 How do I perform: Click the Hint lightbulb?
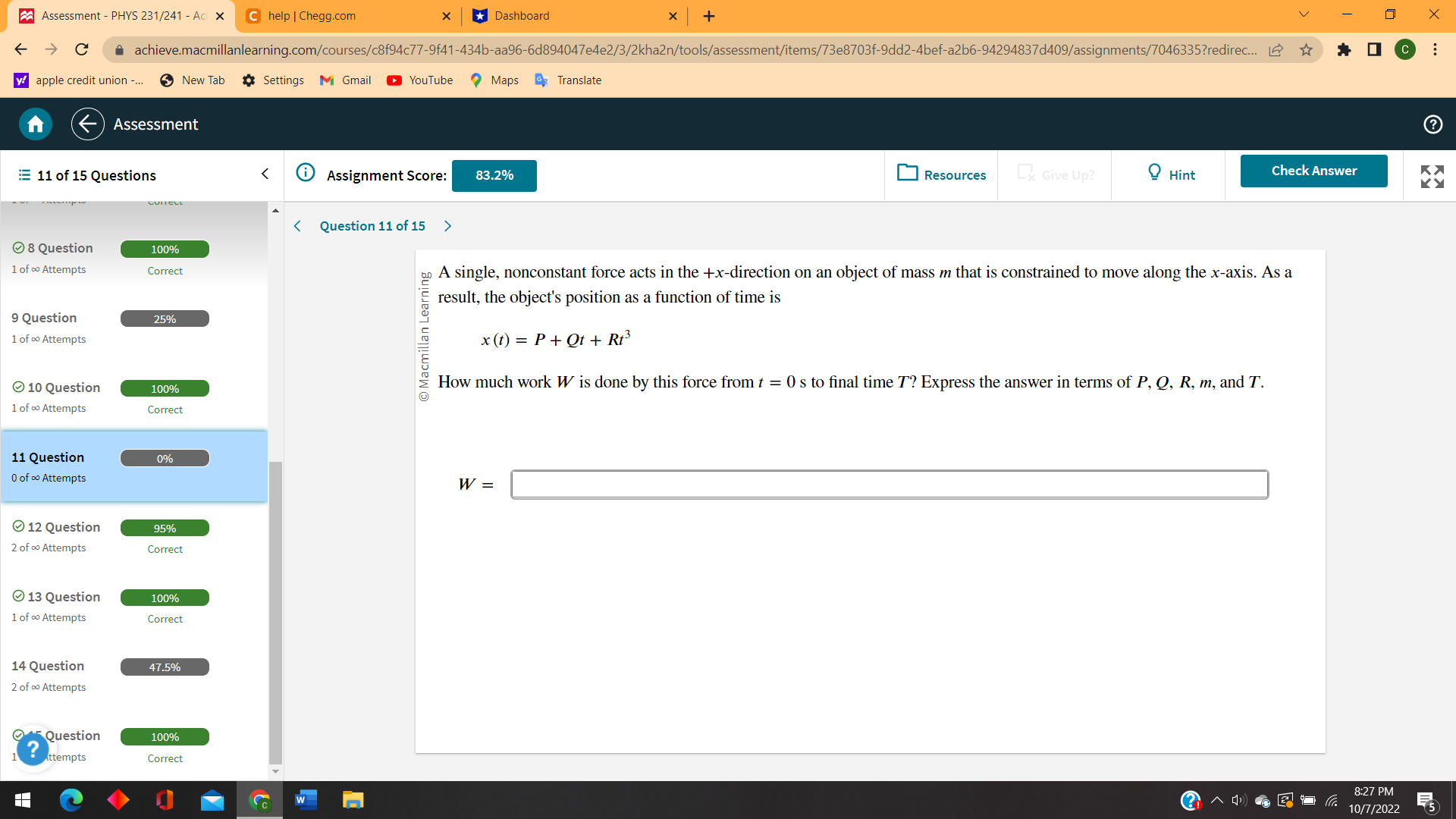(1154, 174)
